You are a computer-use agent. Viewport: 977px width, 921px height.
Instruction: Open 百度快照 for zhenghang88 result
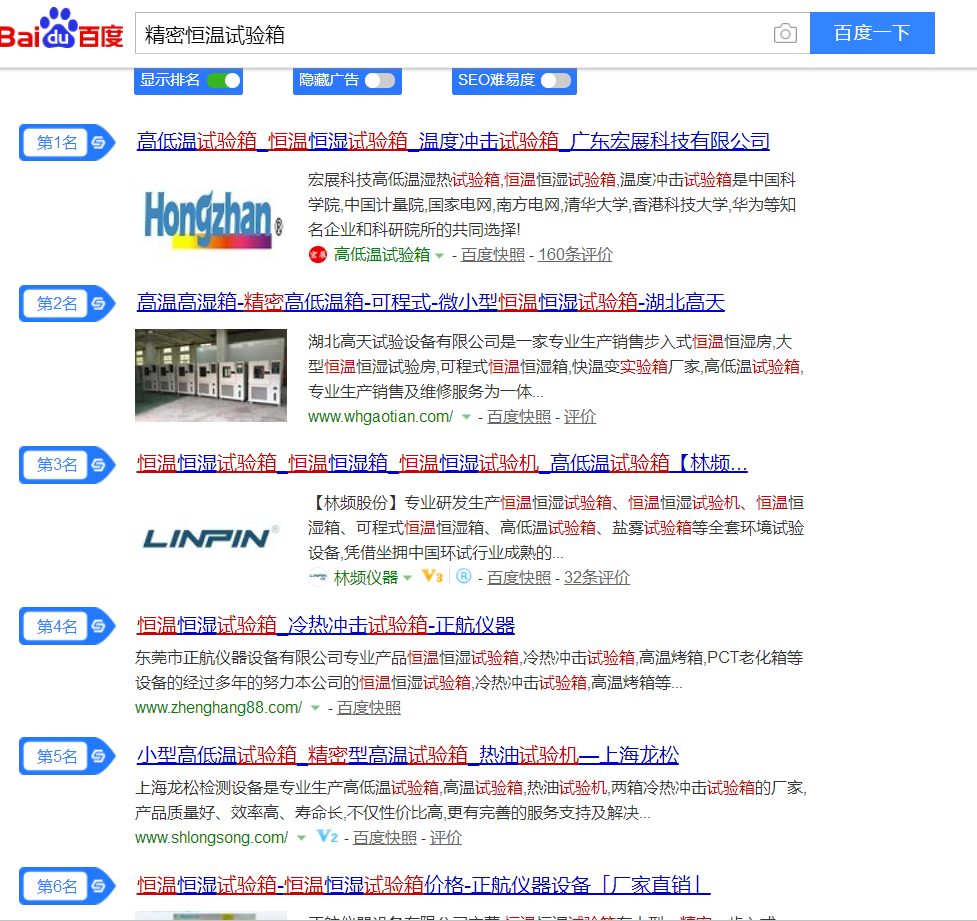[x=369, y=708]
